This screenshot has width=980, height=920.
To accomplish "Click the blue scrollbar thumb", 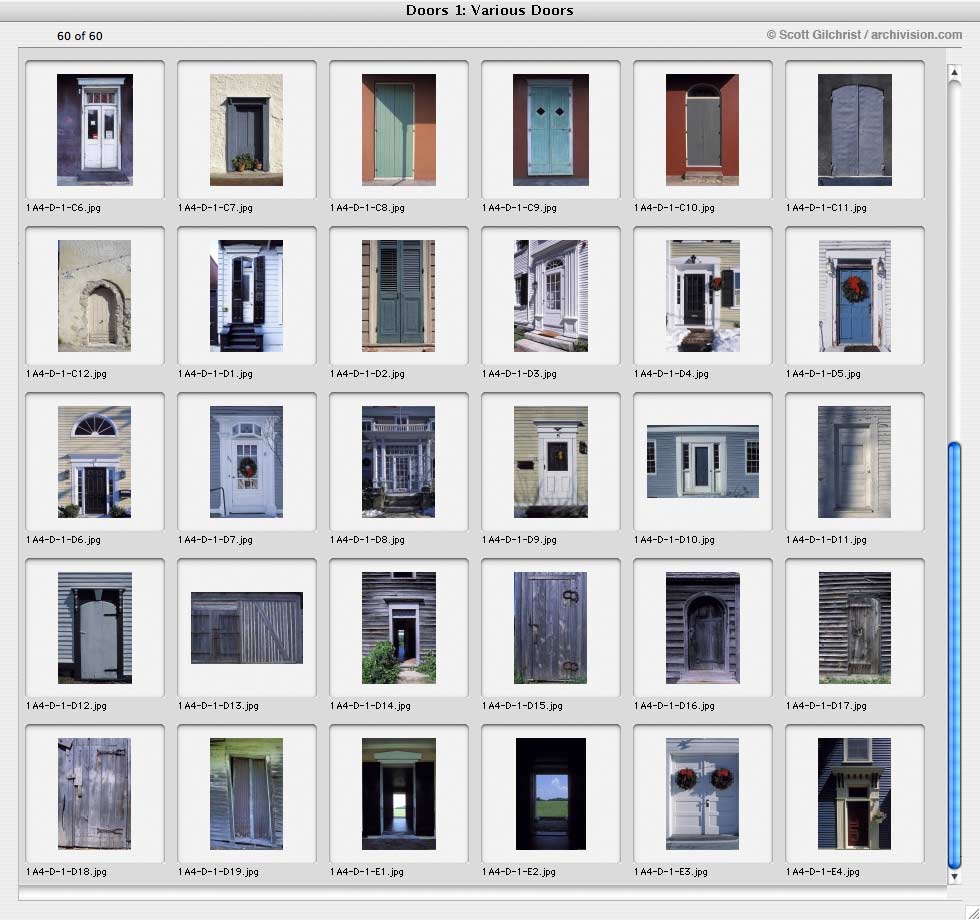I will [954, 655].
